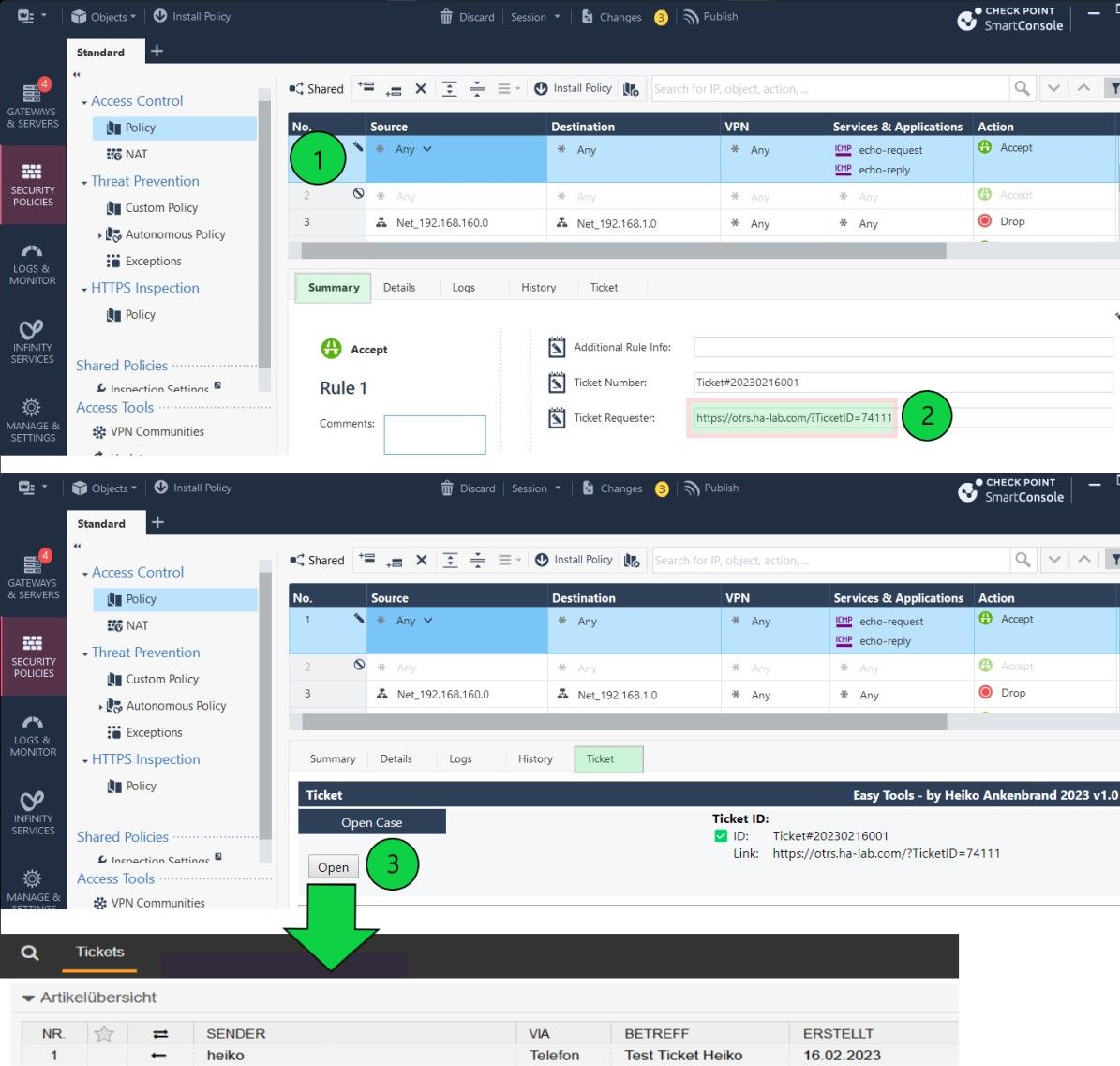Toggle the Ticket ID checkbox

pos(721,836)
